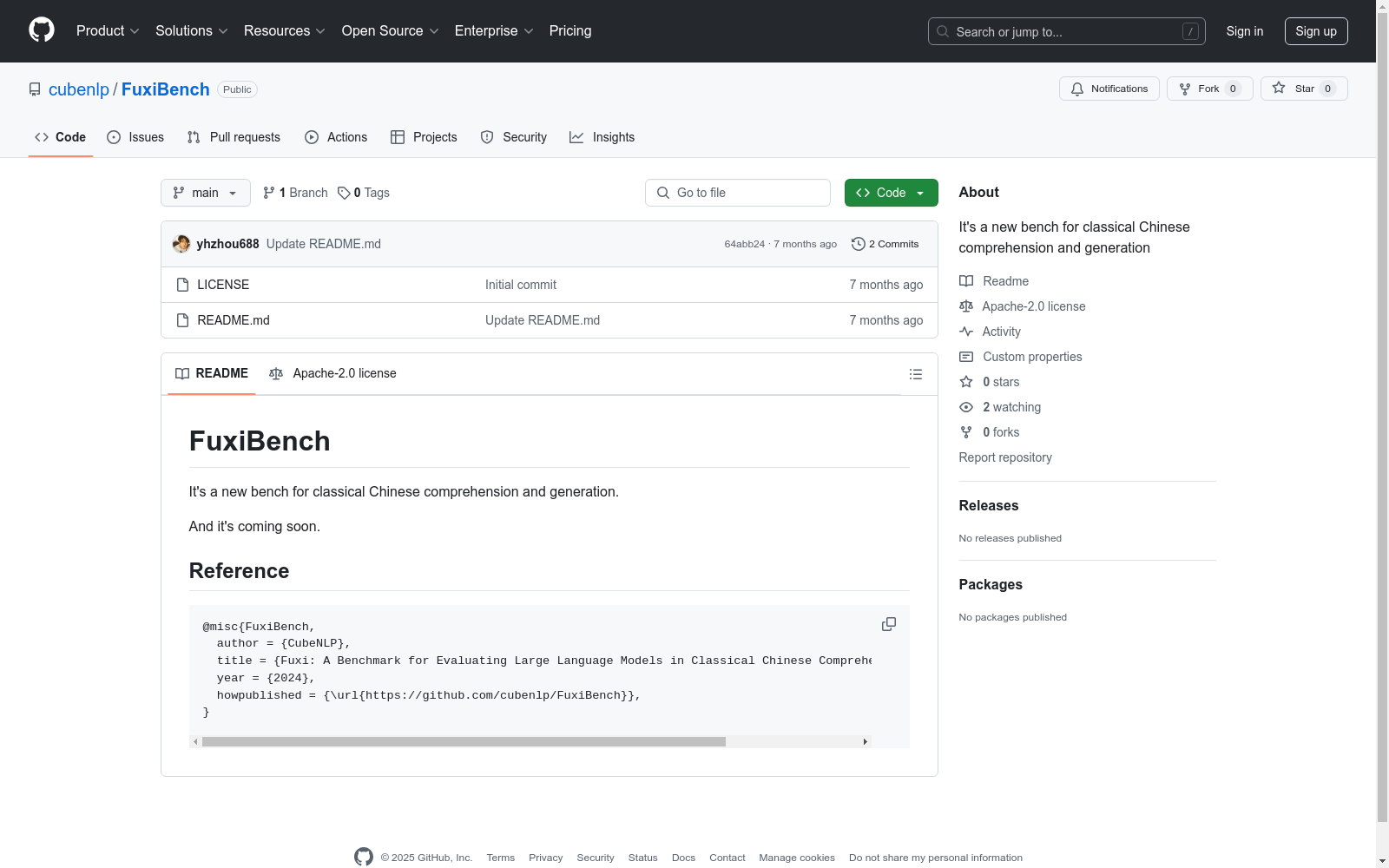This screenshot has height=868, width=1389.
Task: Open the Releases heading link
Action: tap(989, 505)
